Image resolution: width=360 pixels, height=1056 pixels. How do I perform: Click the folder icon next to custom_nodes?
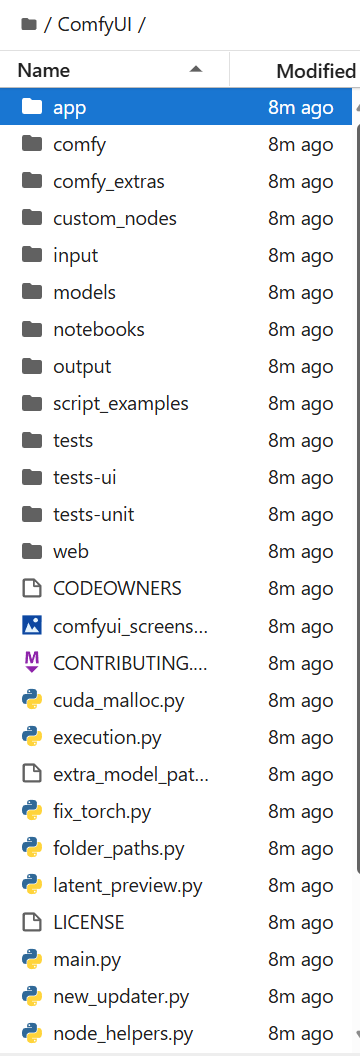coord(32,218)
